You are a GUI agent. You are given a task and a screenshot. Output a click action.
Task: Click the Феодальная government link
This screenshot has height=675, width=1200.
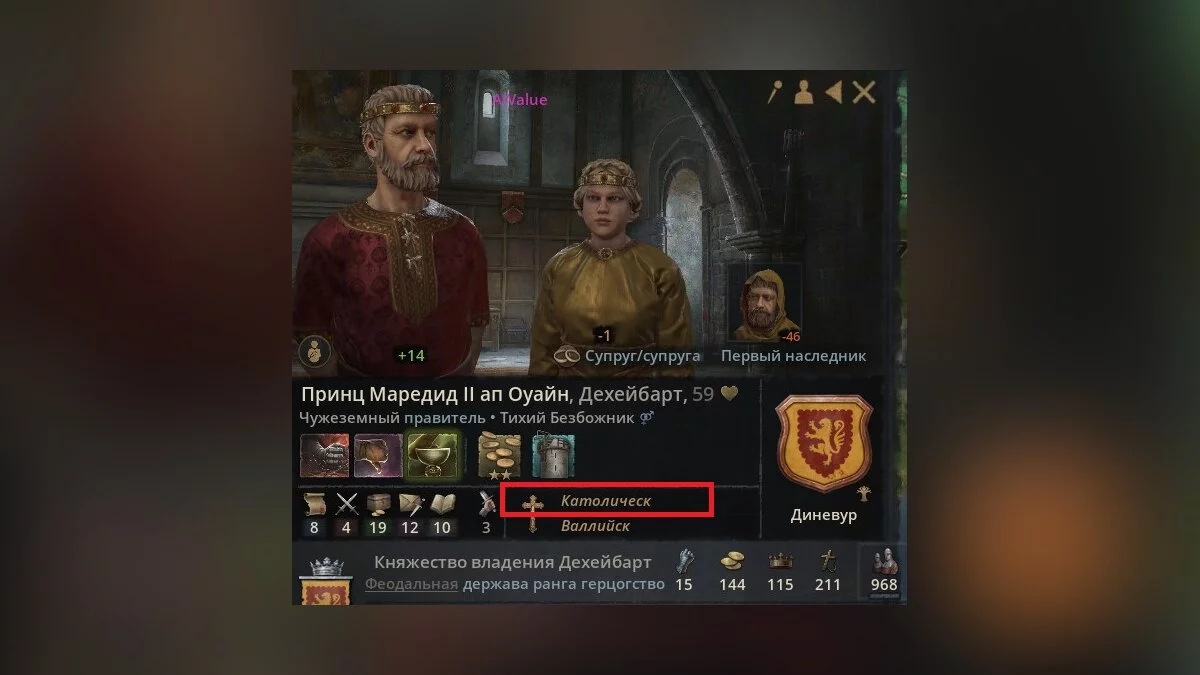point(411,584)
